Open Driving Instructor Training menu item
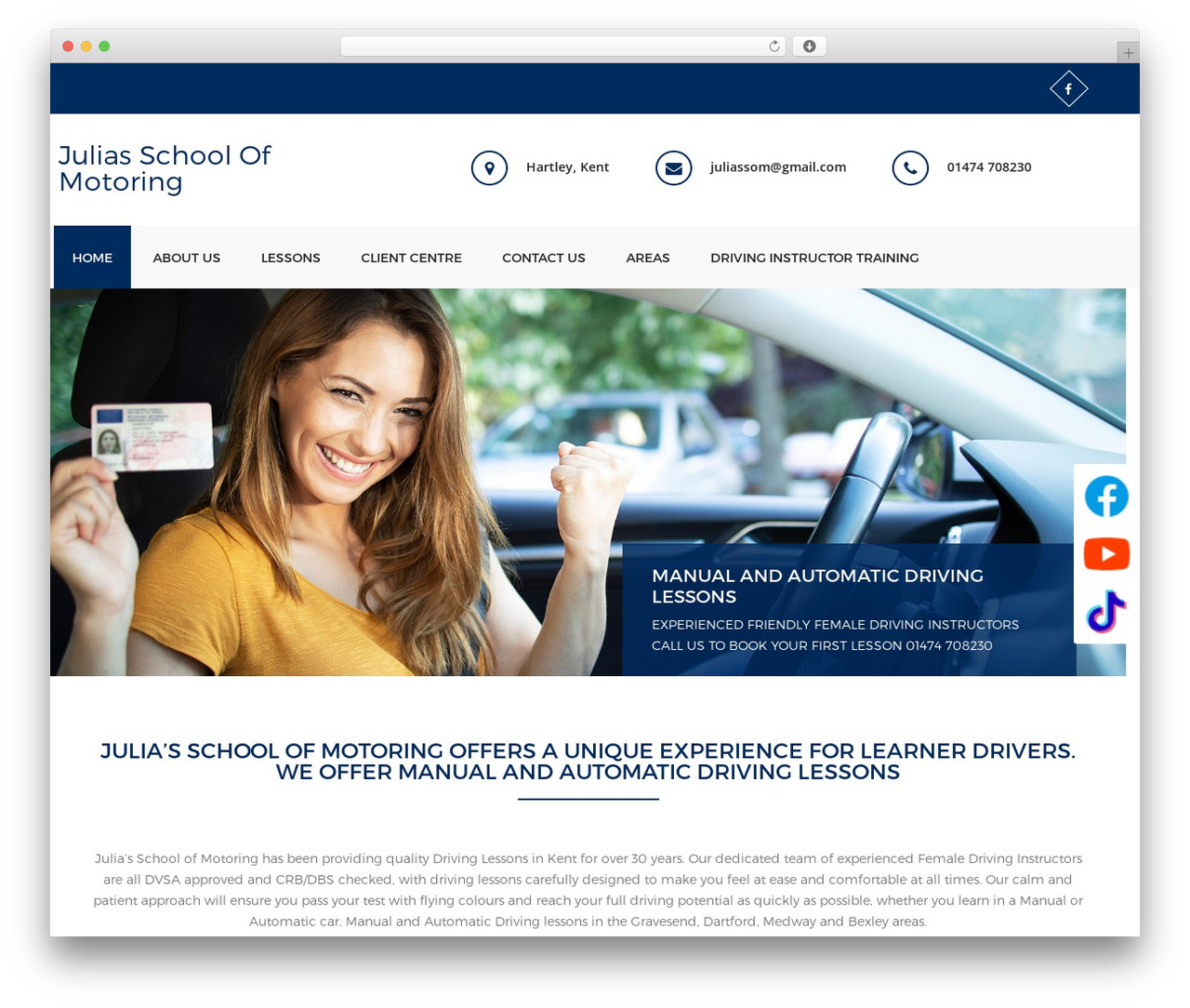The image size is (1190, 1008). tap(814, 258)
